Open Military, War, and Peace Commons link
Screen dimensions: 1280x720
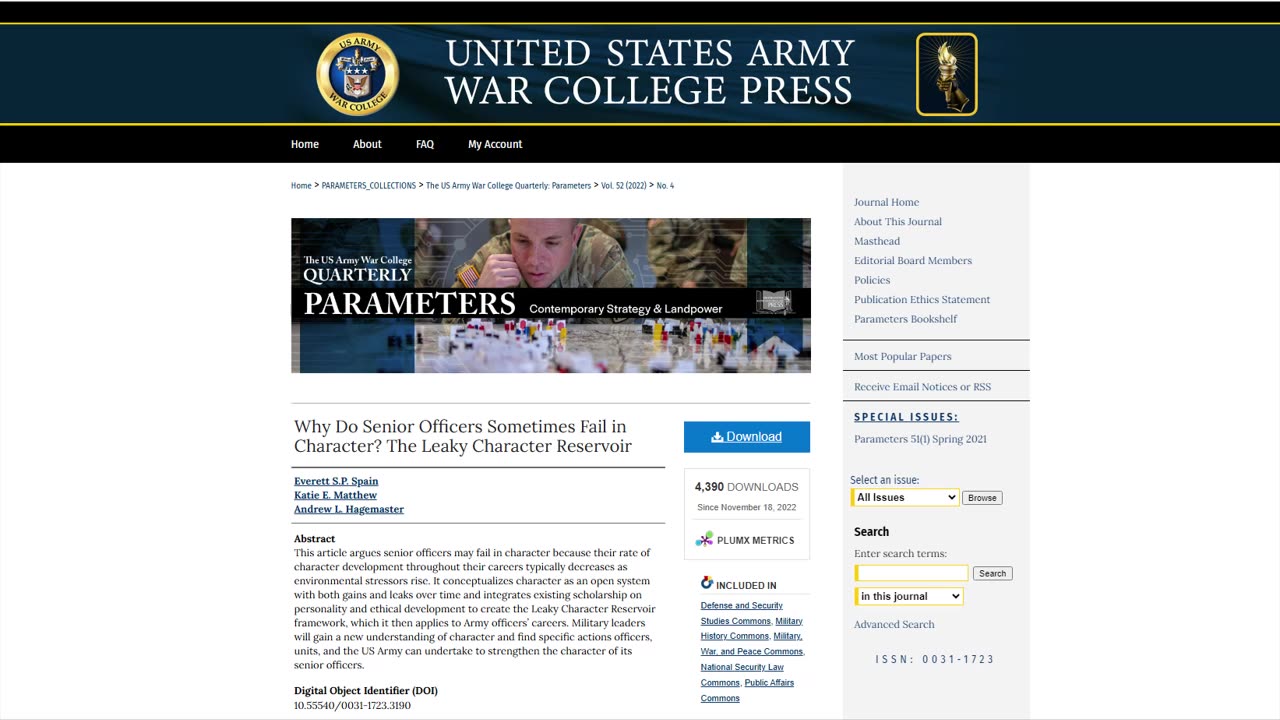pyautogui.click(x=753, y=644)
